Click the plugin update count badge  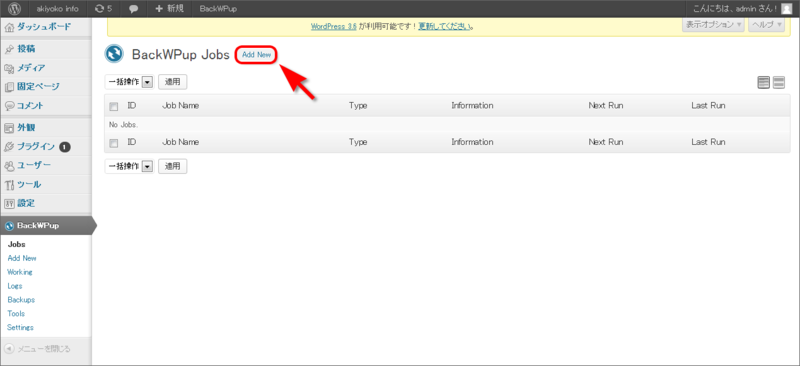pyautogui.click(x=65, y=147)
